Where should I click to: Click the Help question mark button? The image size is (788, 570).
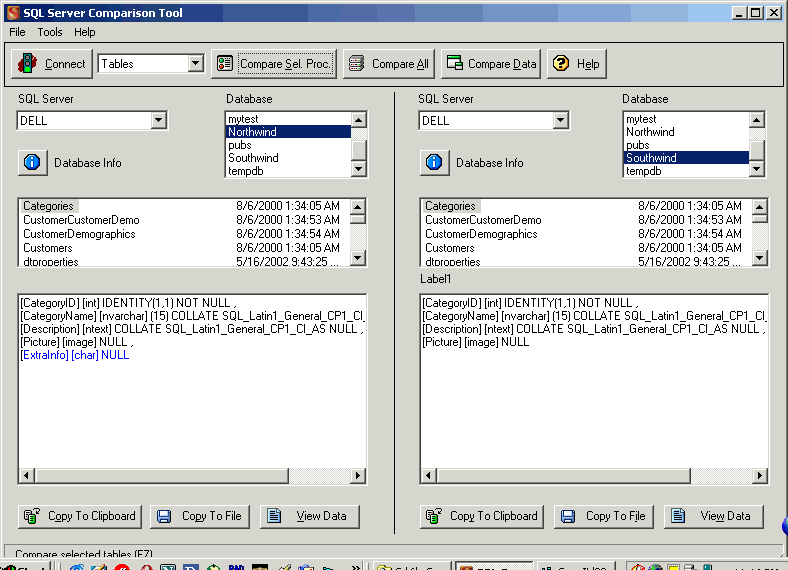click(576, 64)
